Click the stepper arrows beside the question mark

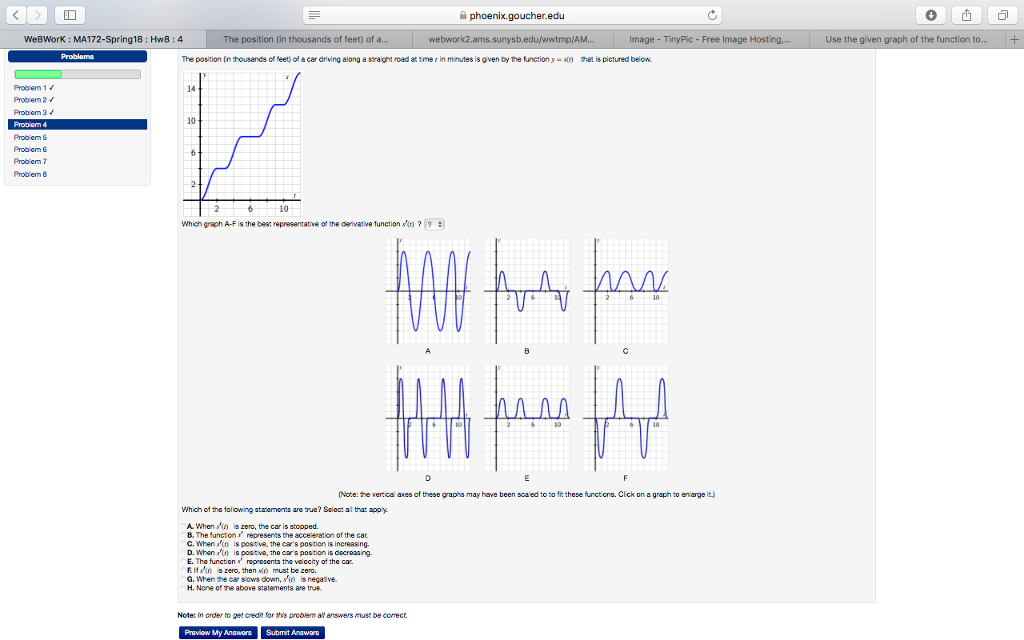[438, 224]
